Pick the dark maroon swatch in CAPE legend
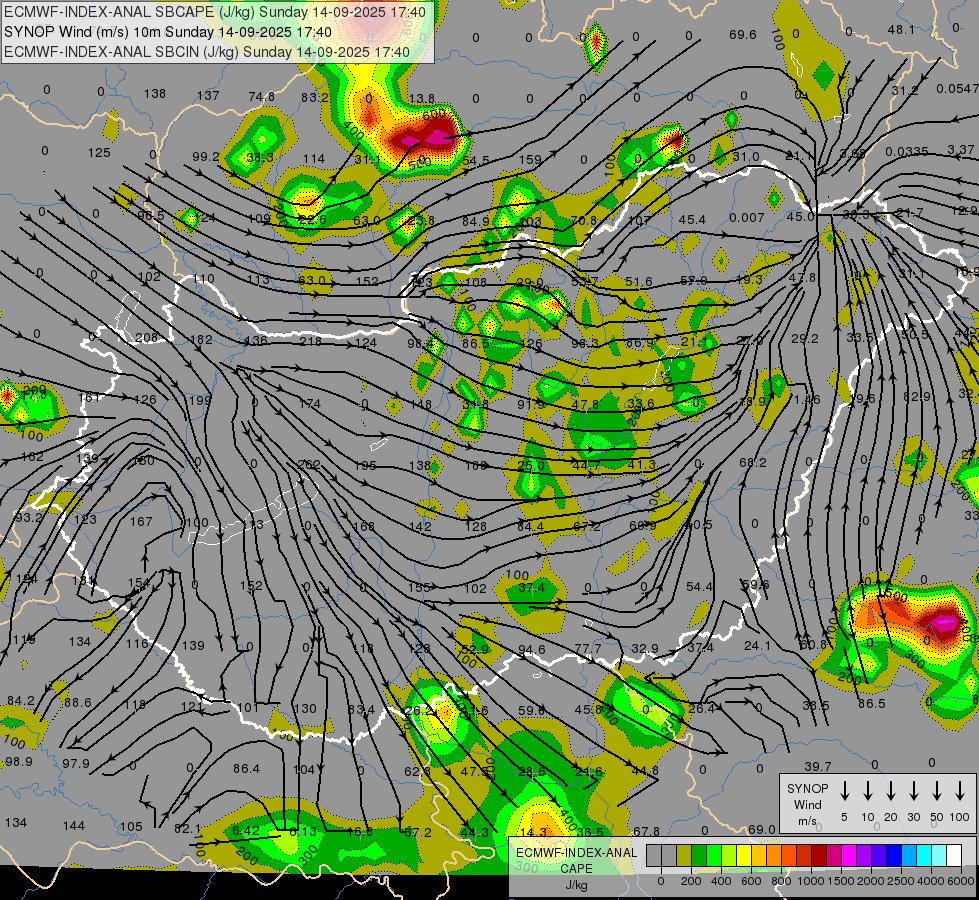The image size is (979, 900). (819, 855)
